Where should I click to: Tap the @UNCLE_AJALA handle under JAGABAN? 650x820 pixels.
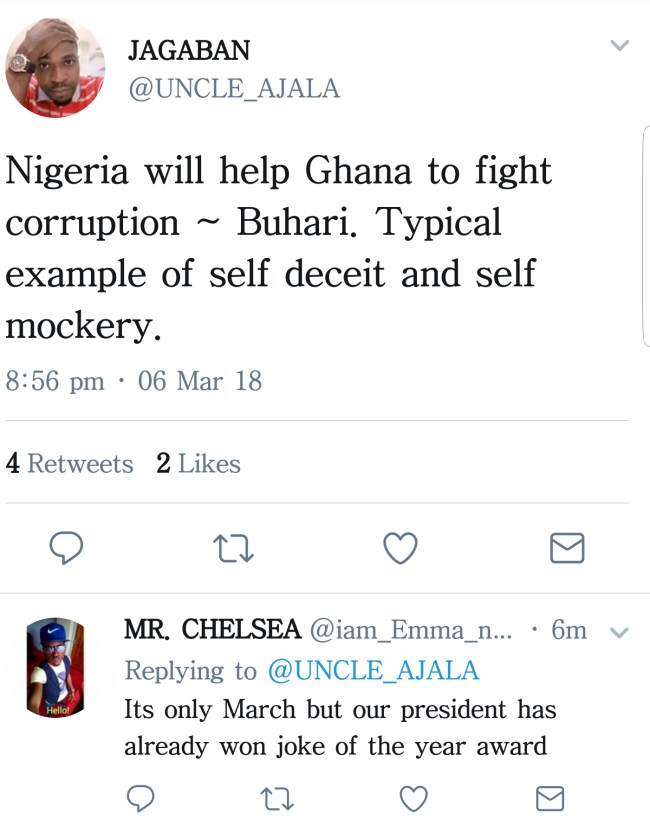point(233,89)
